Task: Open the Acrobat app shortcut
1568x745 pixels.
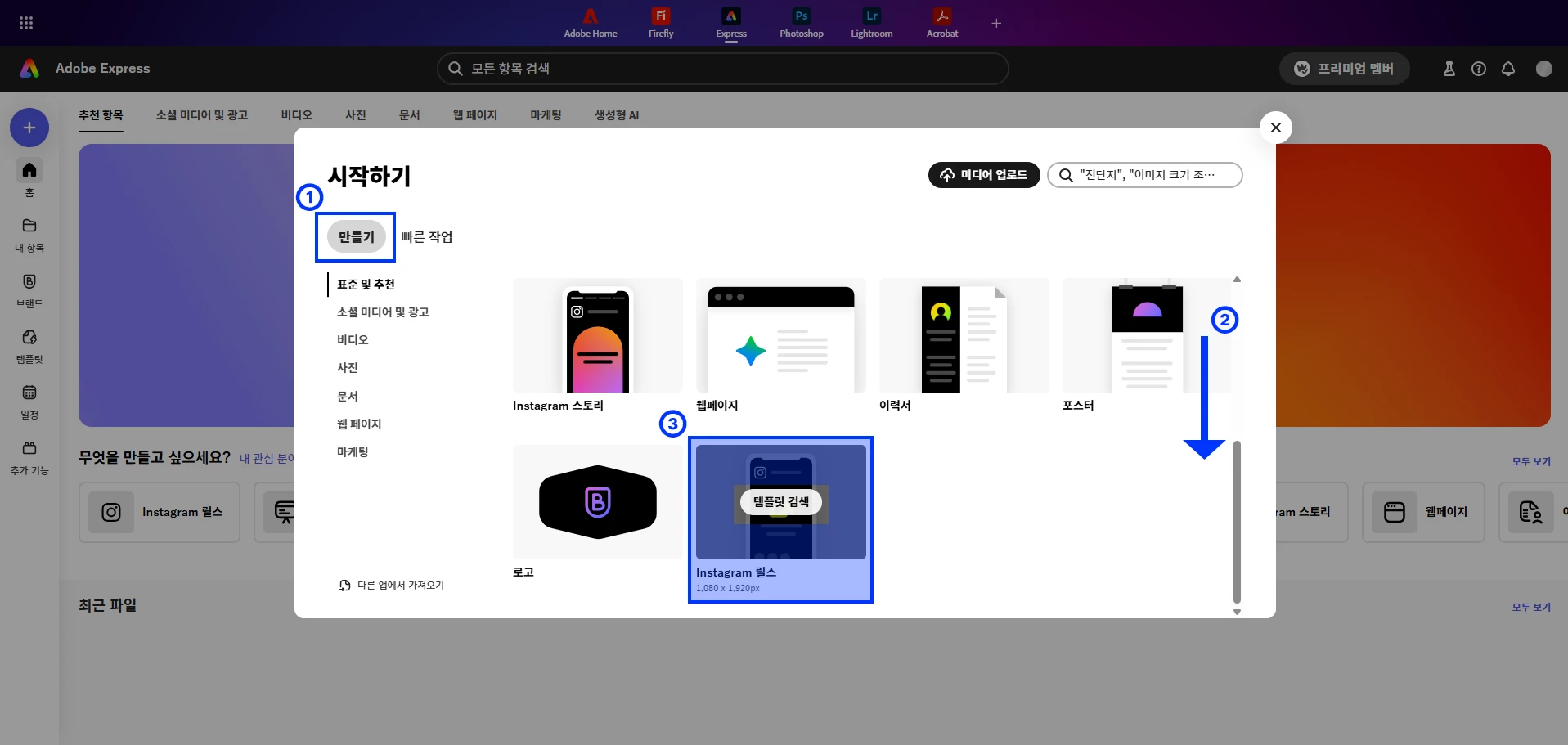Action: [x=942, y=23]
